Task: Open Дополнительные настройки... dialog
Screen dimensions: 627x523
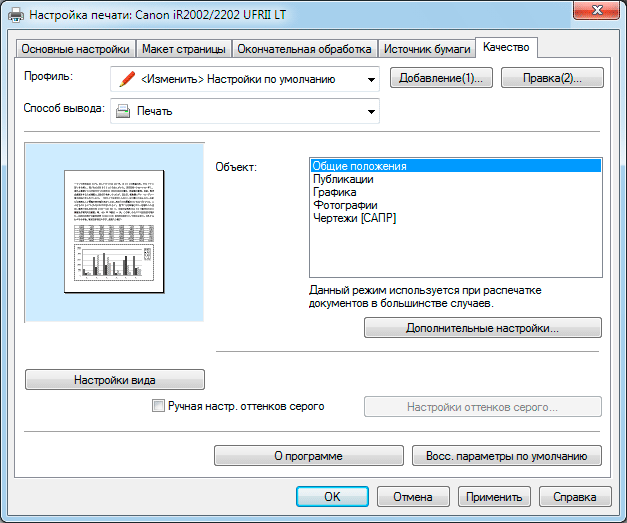Action: pos(483,328)
